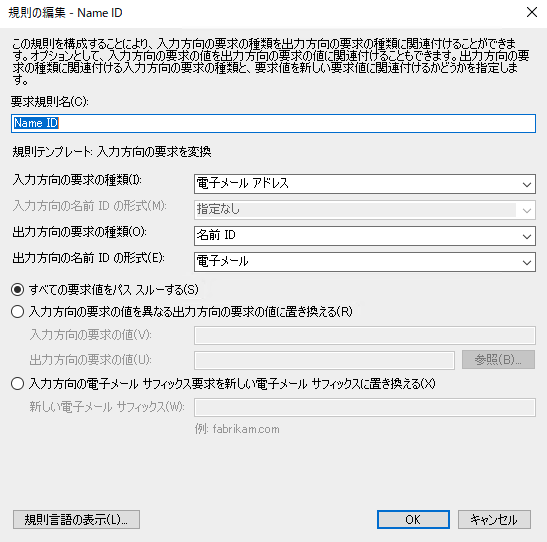Screen dimensions: 547x542
Task: Click the 例: fabrikam.com hint text
Action: [x=237, y=429]
